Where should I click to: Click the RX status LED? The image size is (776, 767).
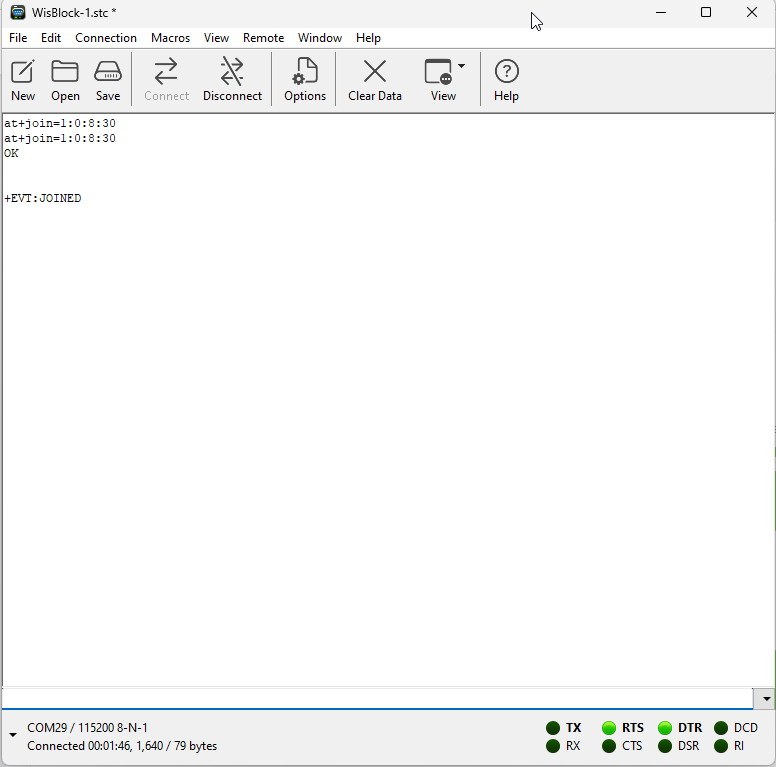tap(553, 746)
